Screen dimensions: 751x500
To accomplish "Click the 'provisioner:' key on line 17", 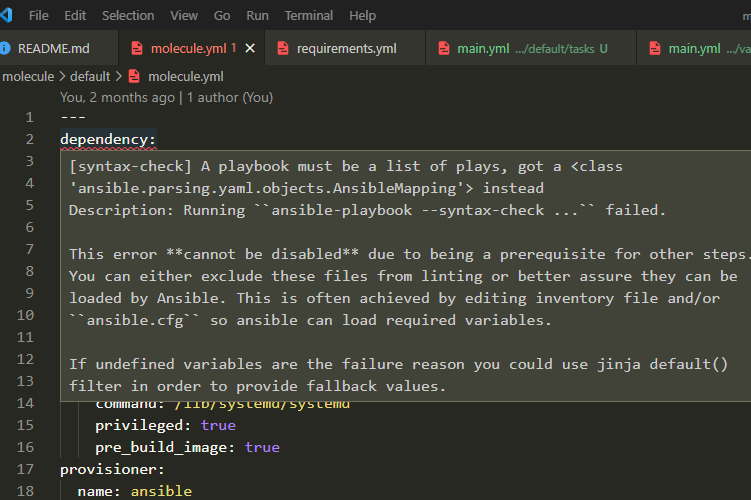I will point(112,469).
